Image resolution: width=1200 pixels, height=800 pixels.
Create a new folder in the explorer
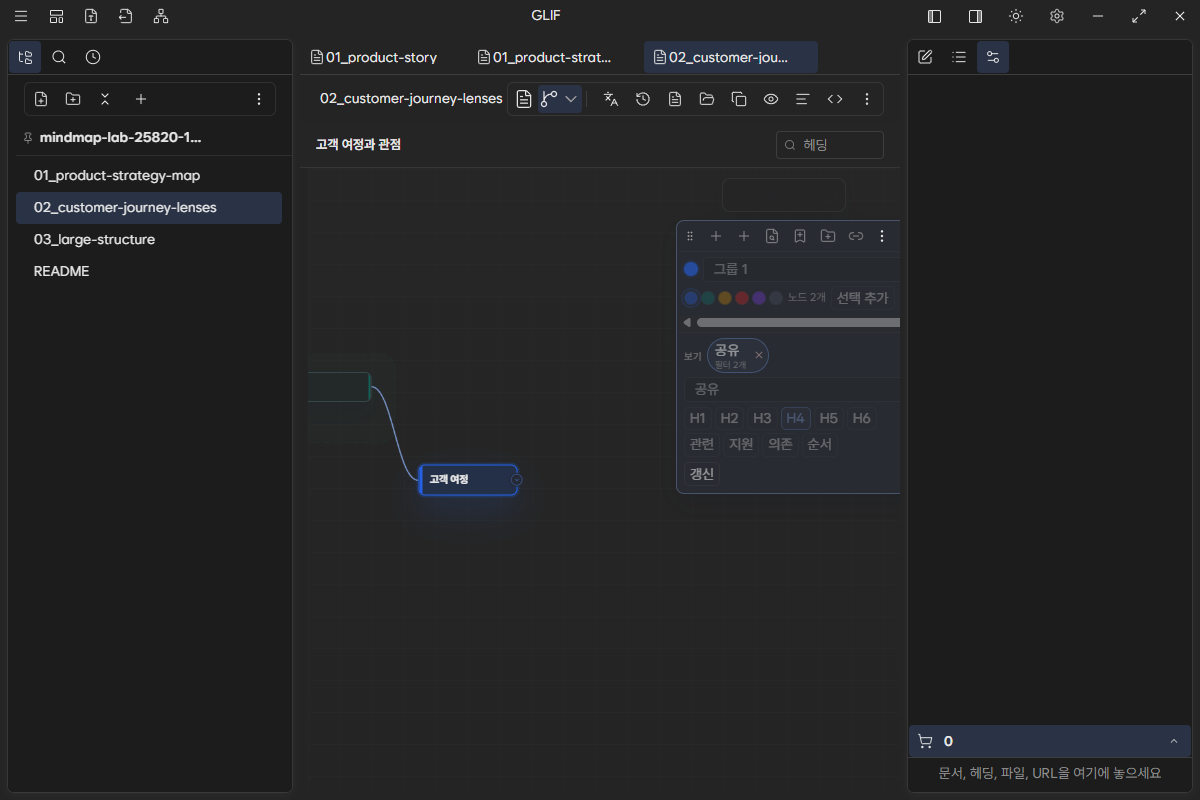(x=73, y=99)
